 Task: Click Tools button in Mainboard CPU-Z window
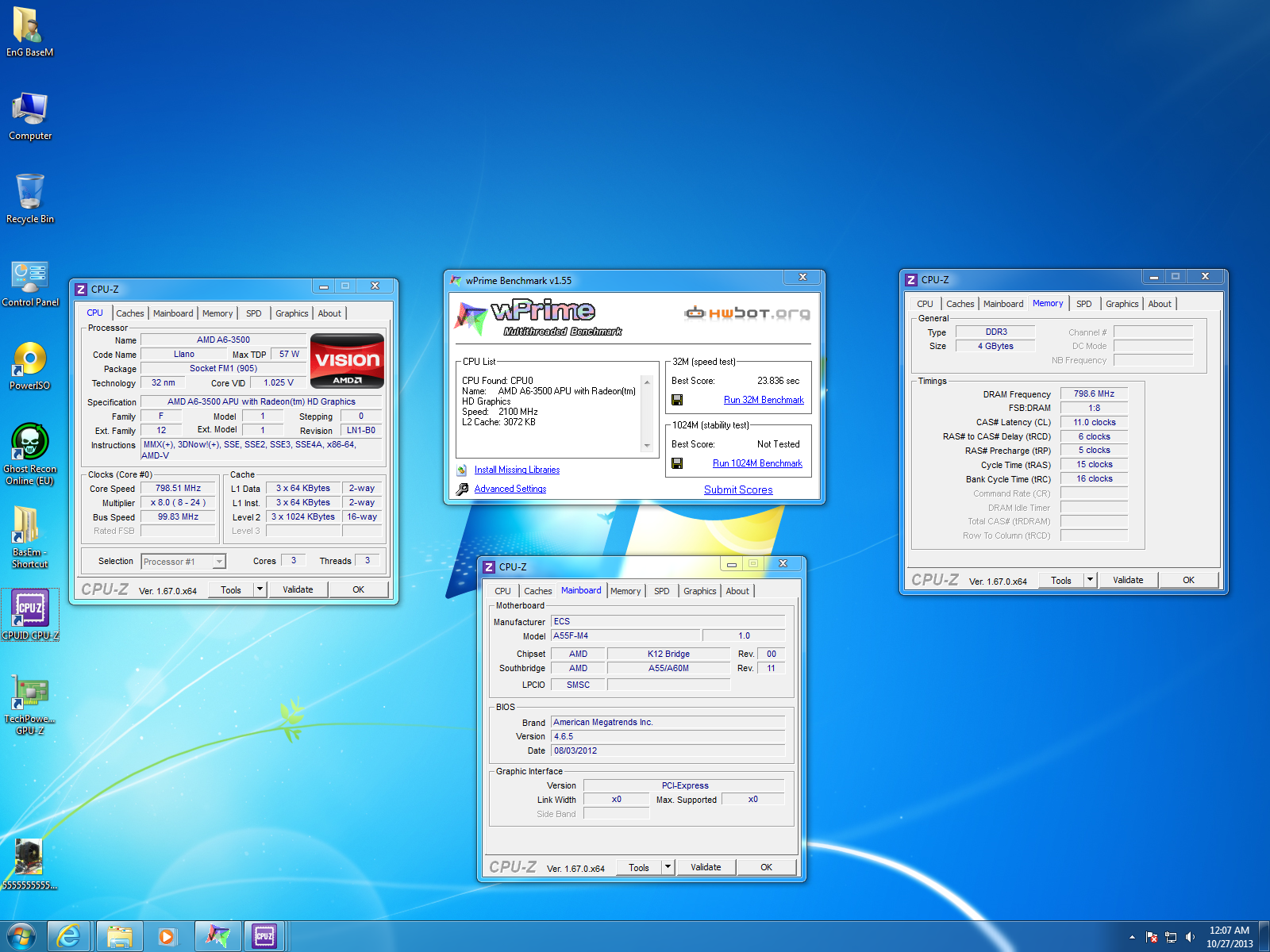click(639, 867)
